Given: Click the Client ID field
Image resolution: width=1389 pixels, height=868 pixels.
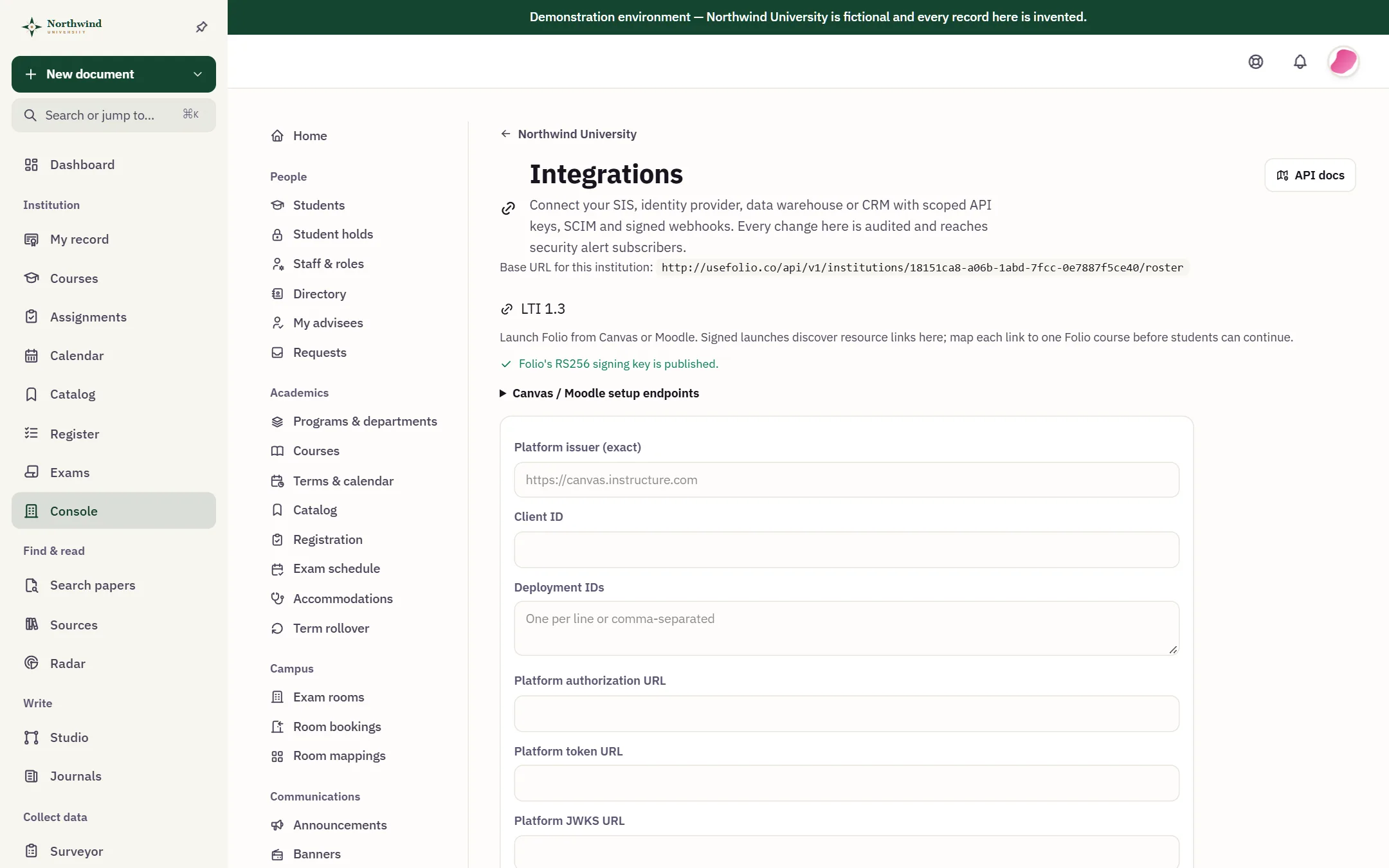Looking at the screenshot, I should tap(846, 550).
